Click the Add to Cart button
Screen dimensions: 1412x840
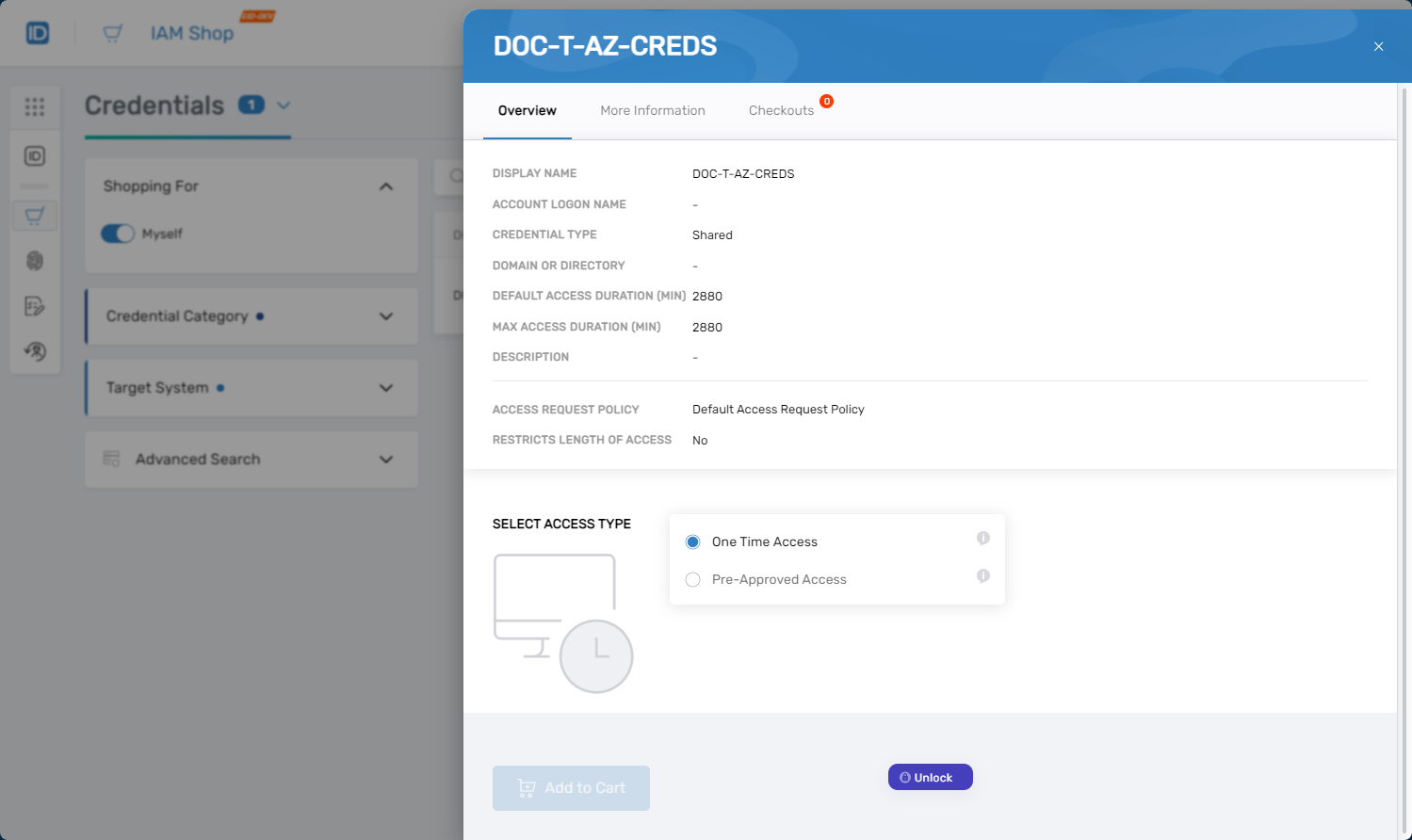coord(571,788)
